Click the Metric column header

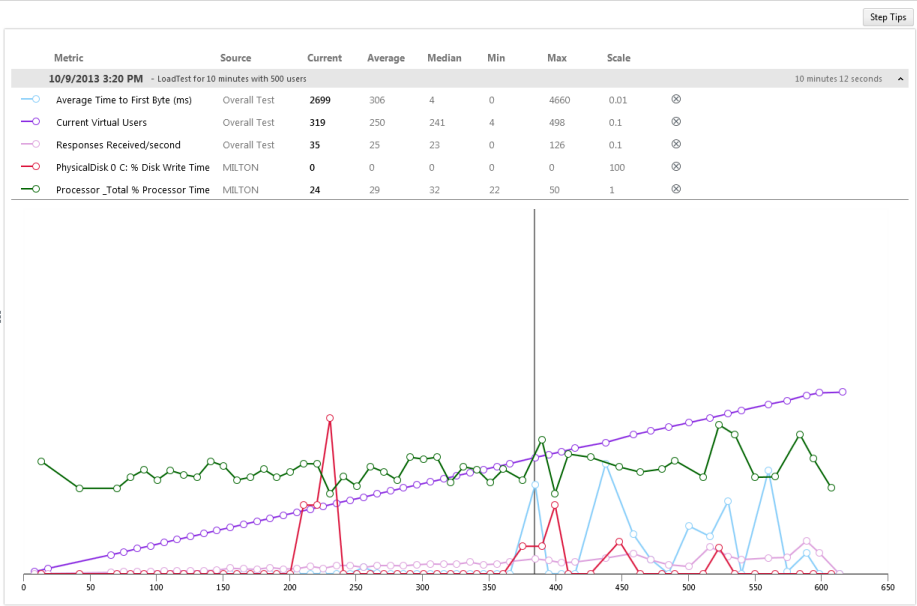pyautogui.click(x=68, y=58)
